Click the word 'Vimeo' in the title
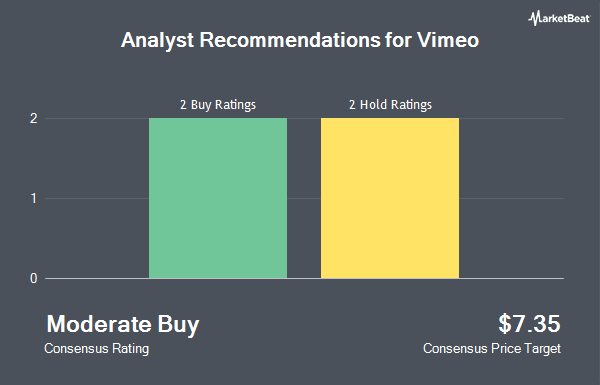The width and height of the screenshot is (600, 385). pos(448,40)
